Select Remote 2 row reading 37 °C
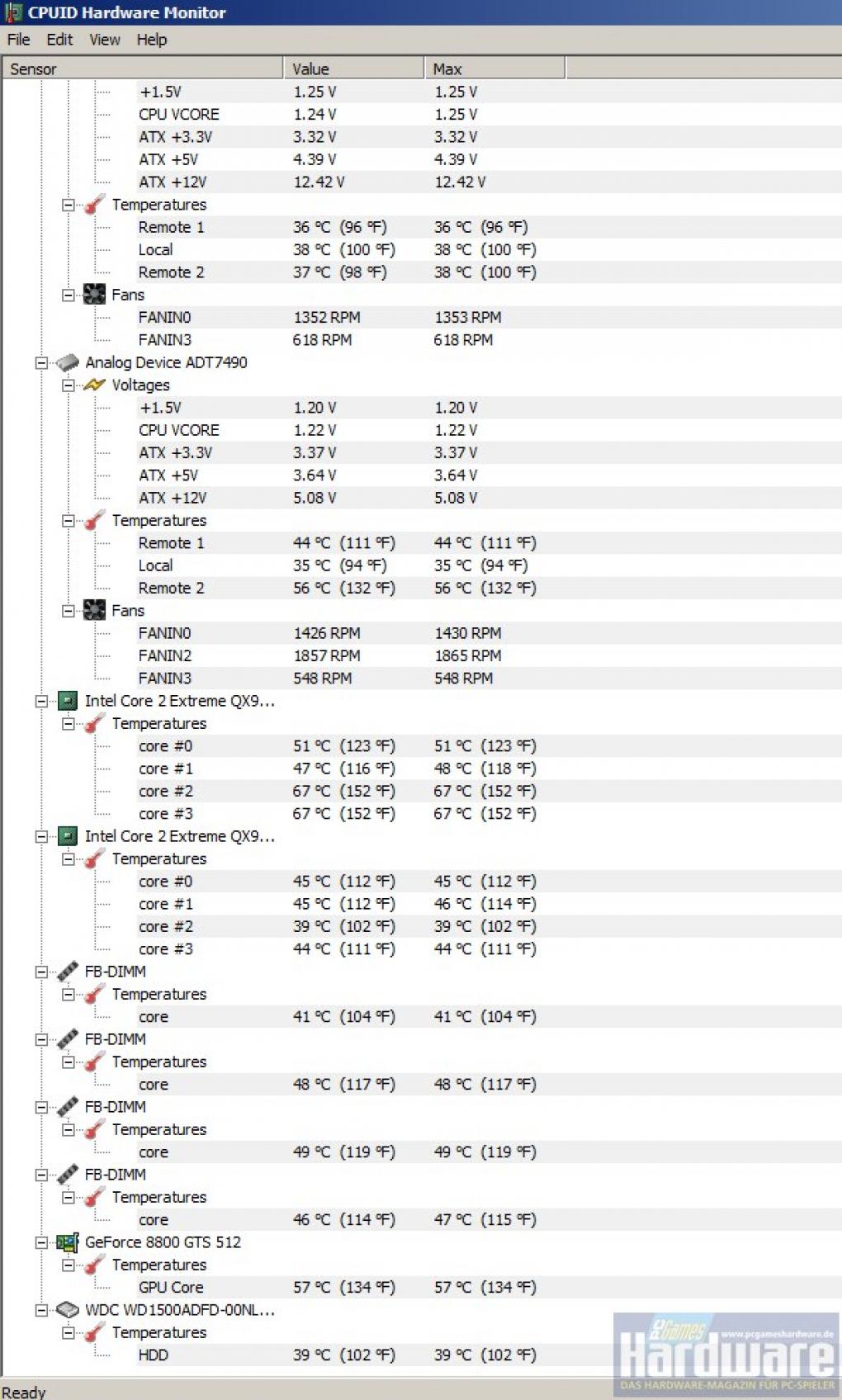 click(x=489, y=272)
